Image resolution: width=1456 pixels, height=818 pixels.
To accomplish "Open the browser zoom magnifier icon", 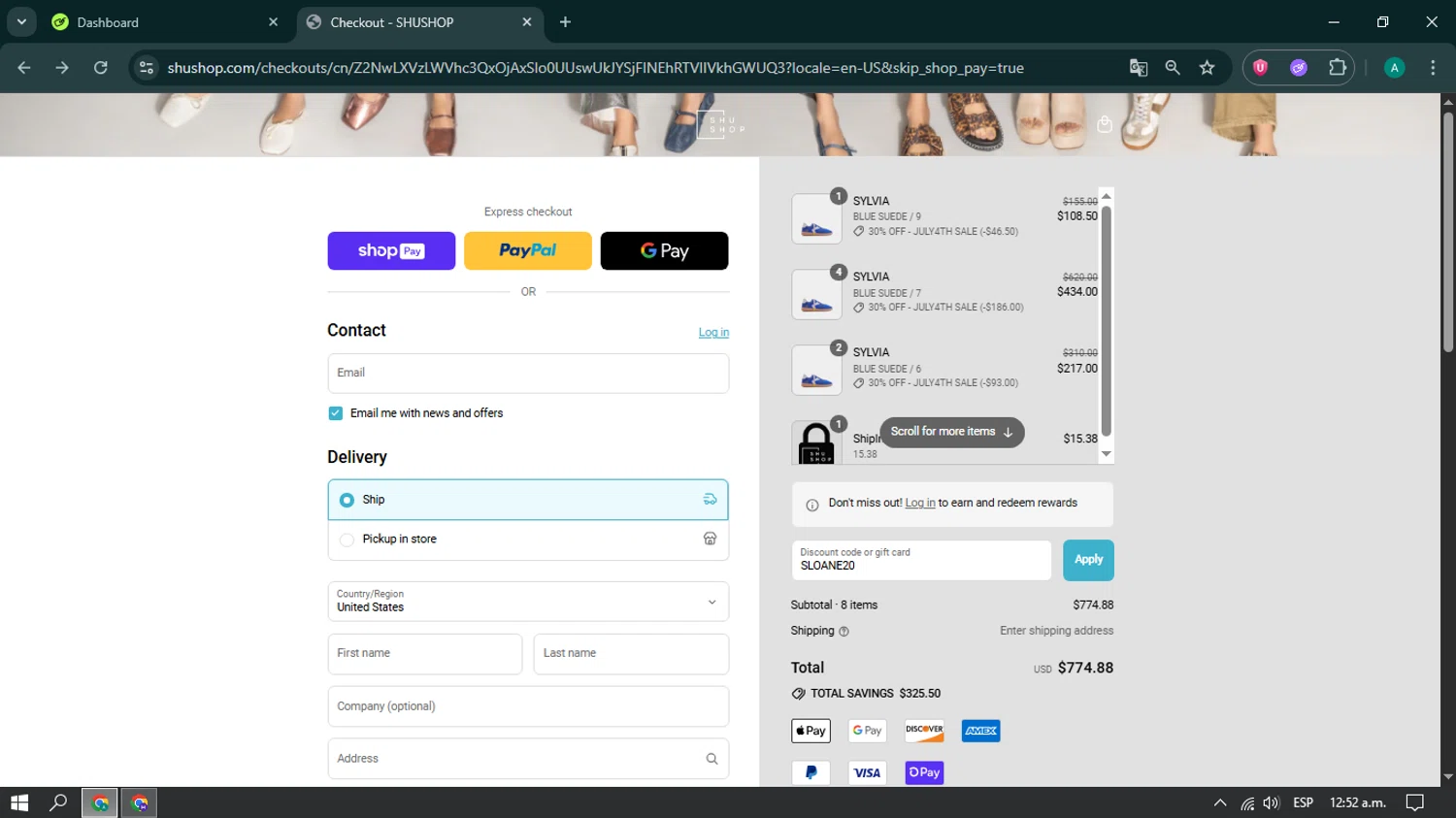I will (1173, 68).
